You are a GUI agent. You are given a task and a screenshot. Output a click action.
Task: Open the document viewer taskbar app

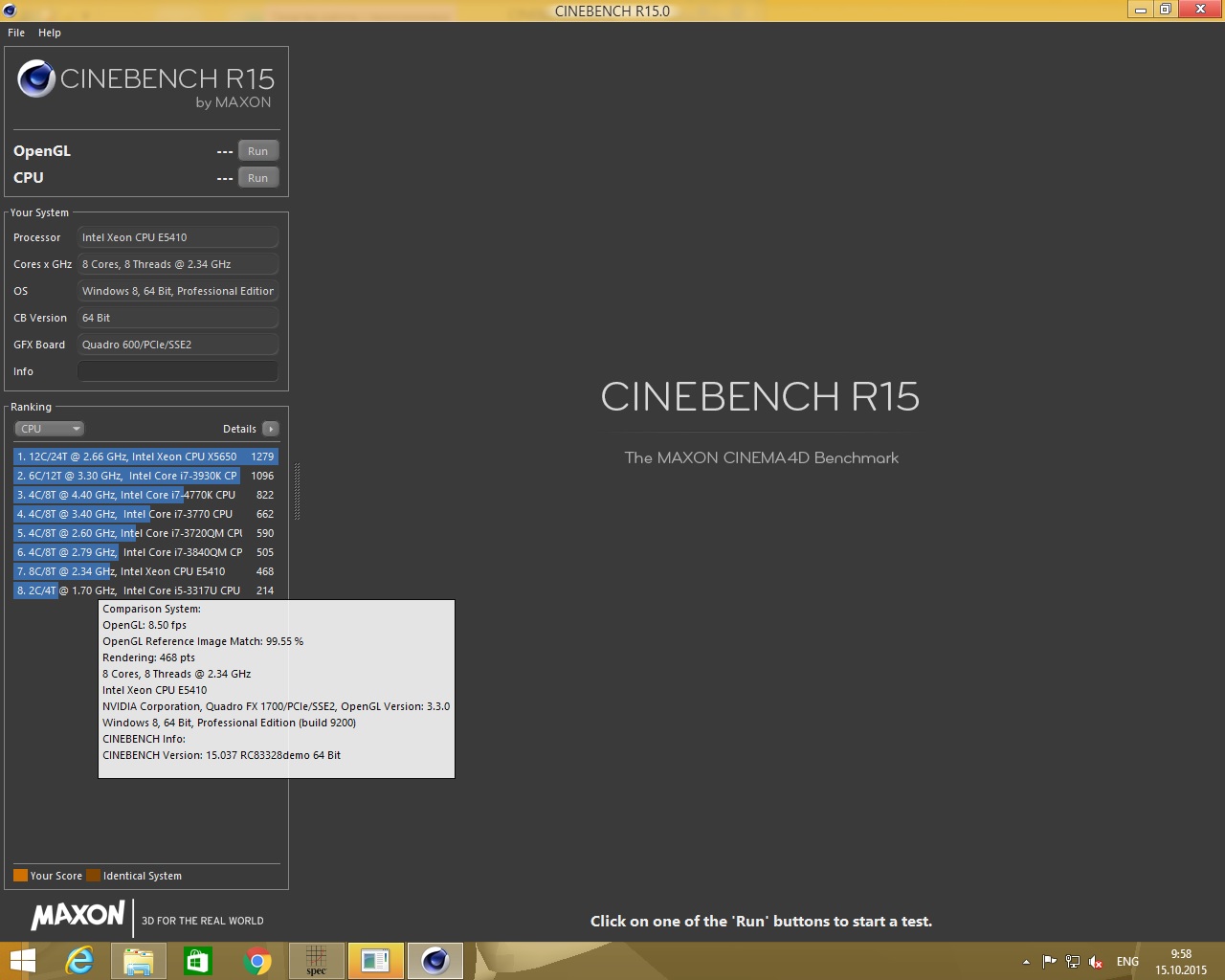tap(376, 961)
